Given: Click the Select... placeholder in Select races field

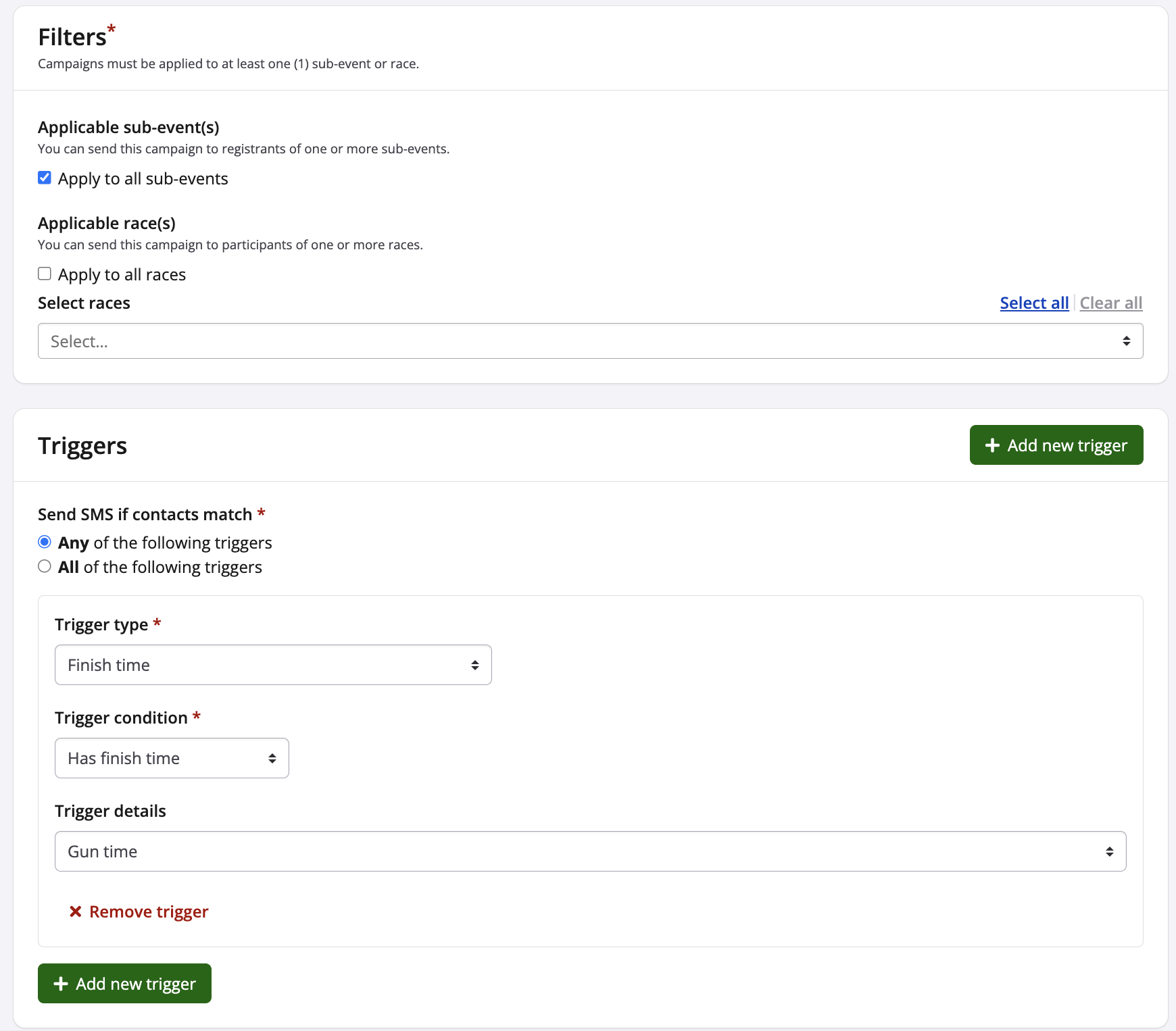Looking at the screenshot, I should pos(80,342).
